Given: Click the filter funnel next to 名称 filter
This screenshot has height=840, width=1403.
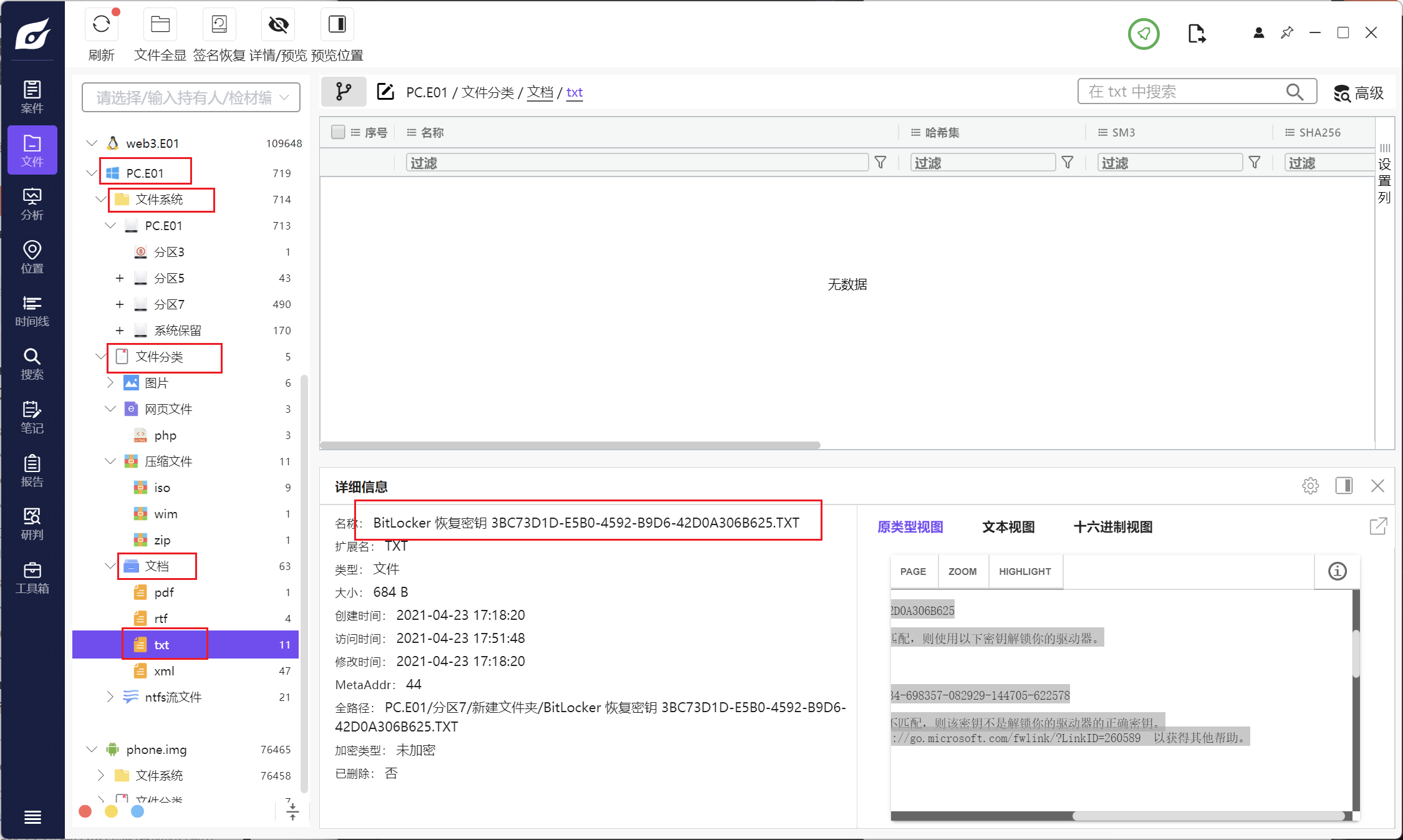Looking at the screenshot, I should tap(880, 163).
